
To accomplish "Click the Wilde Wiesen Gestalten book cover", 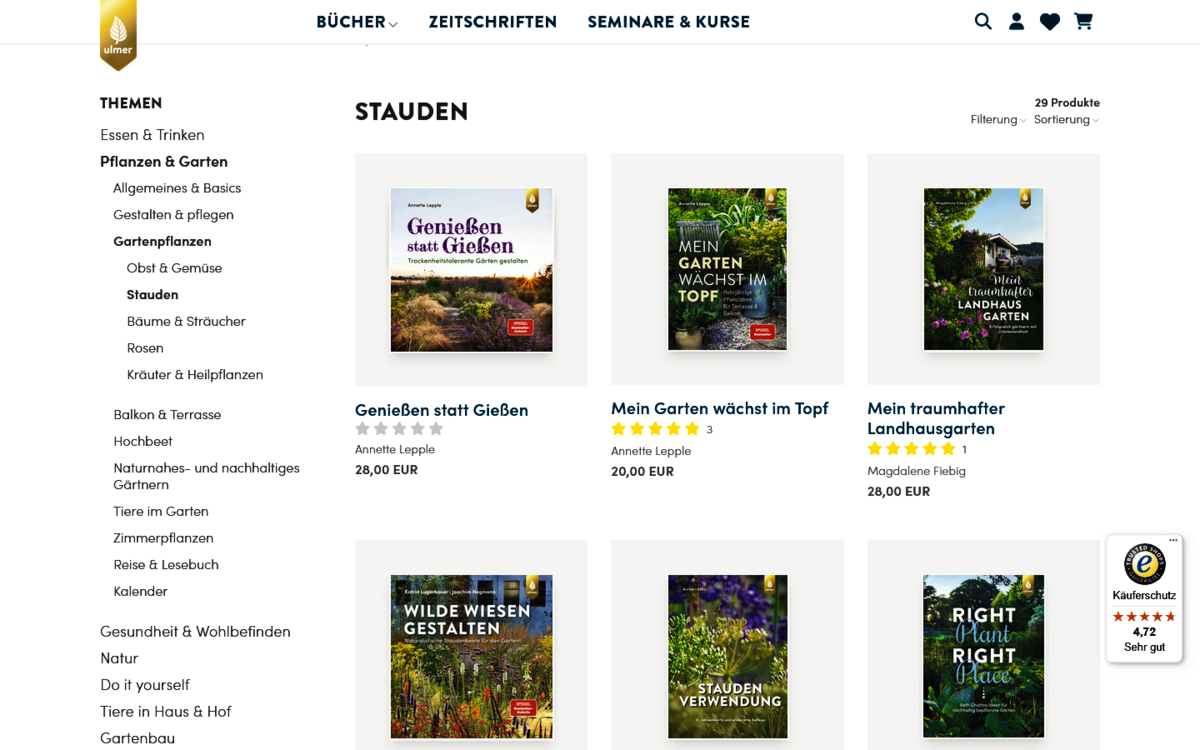I will 471,656.
